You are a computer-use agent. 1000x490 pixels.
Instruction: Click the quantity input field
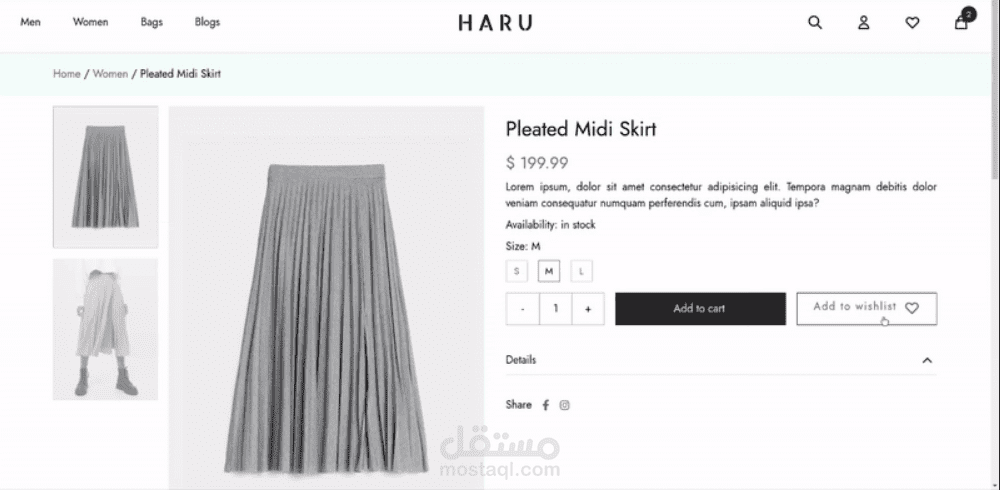pyautogui.click(x=555, y=309)
